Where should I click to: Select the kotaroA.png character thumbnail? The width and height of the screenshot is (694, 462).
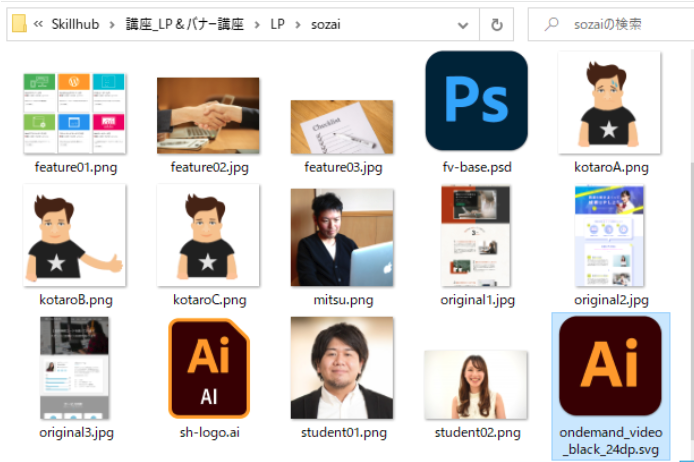coord(609,103)
